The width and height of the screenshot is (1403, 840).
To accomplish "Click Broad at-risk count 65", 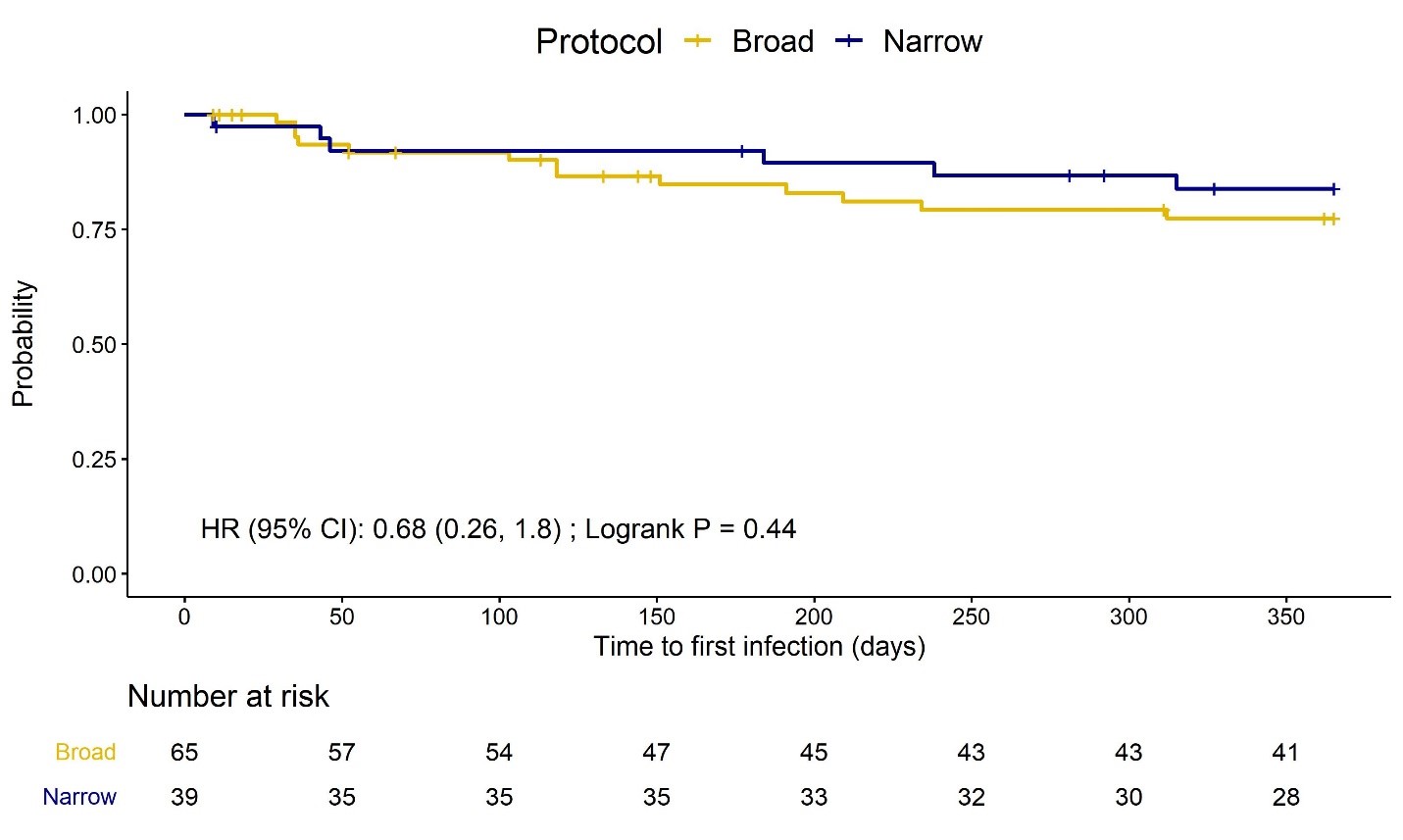I will 184,752.
